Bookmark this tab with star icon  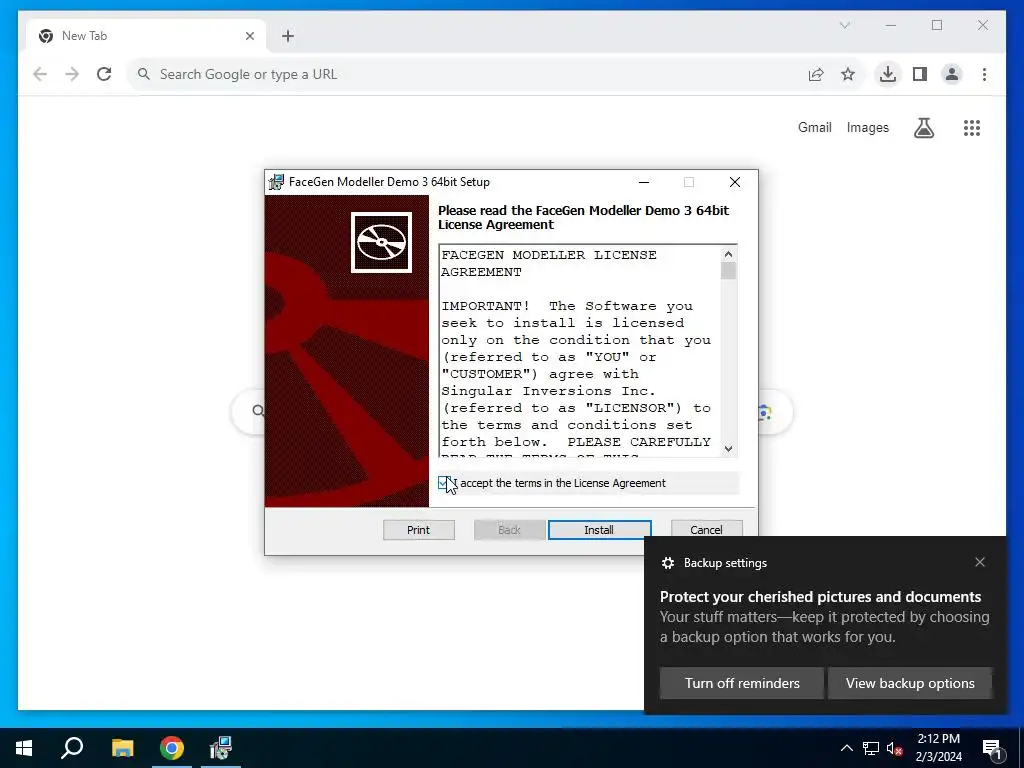848,74
